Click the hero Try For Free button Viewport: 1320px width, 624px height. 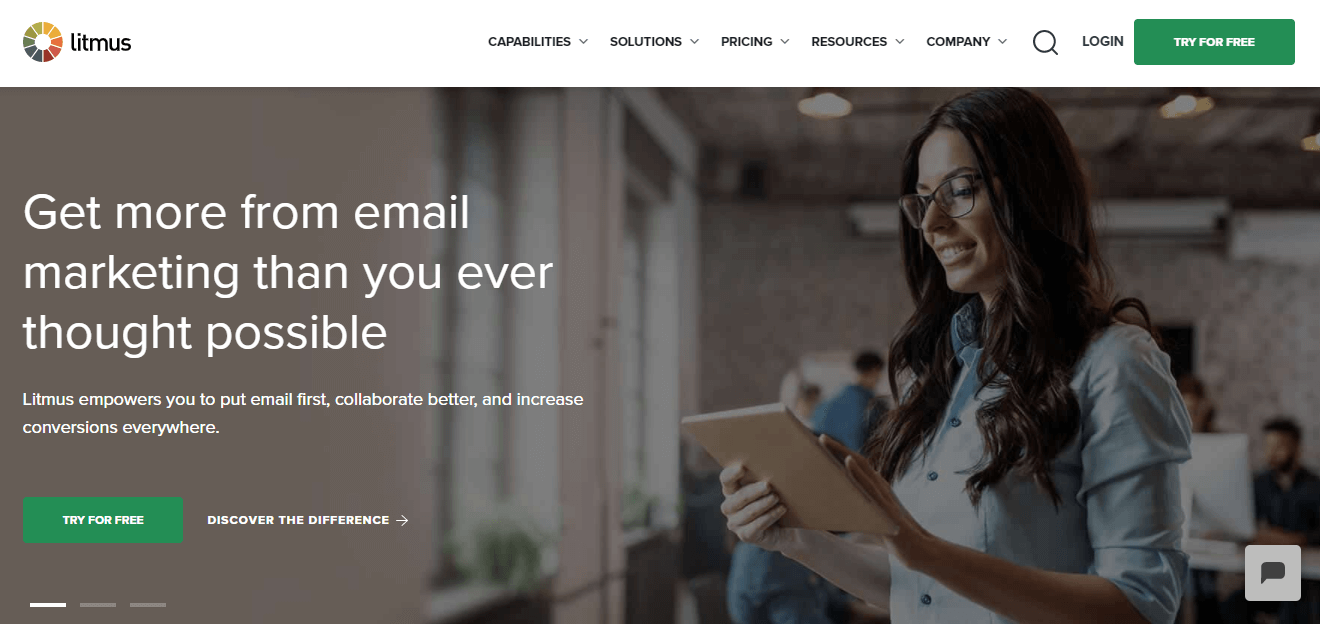[x=103, y=520]
